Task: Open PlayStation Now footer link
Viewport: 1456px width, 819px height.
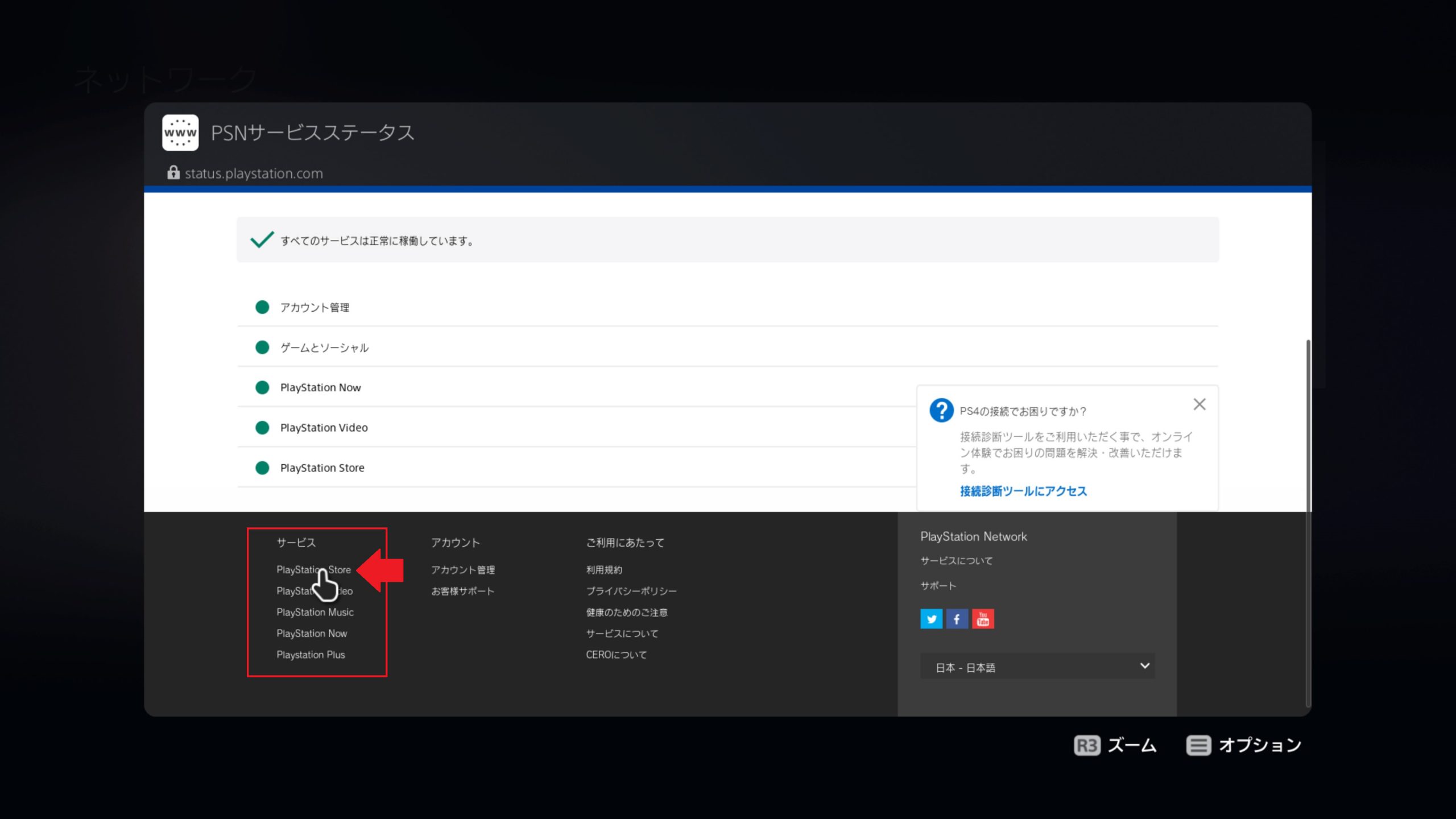Action: pos(312,633)
